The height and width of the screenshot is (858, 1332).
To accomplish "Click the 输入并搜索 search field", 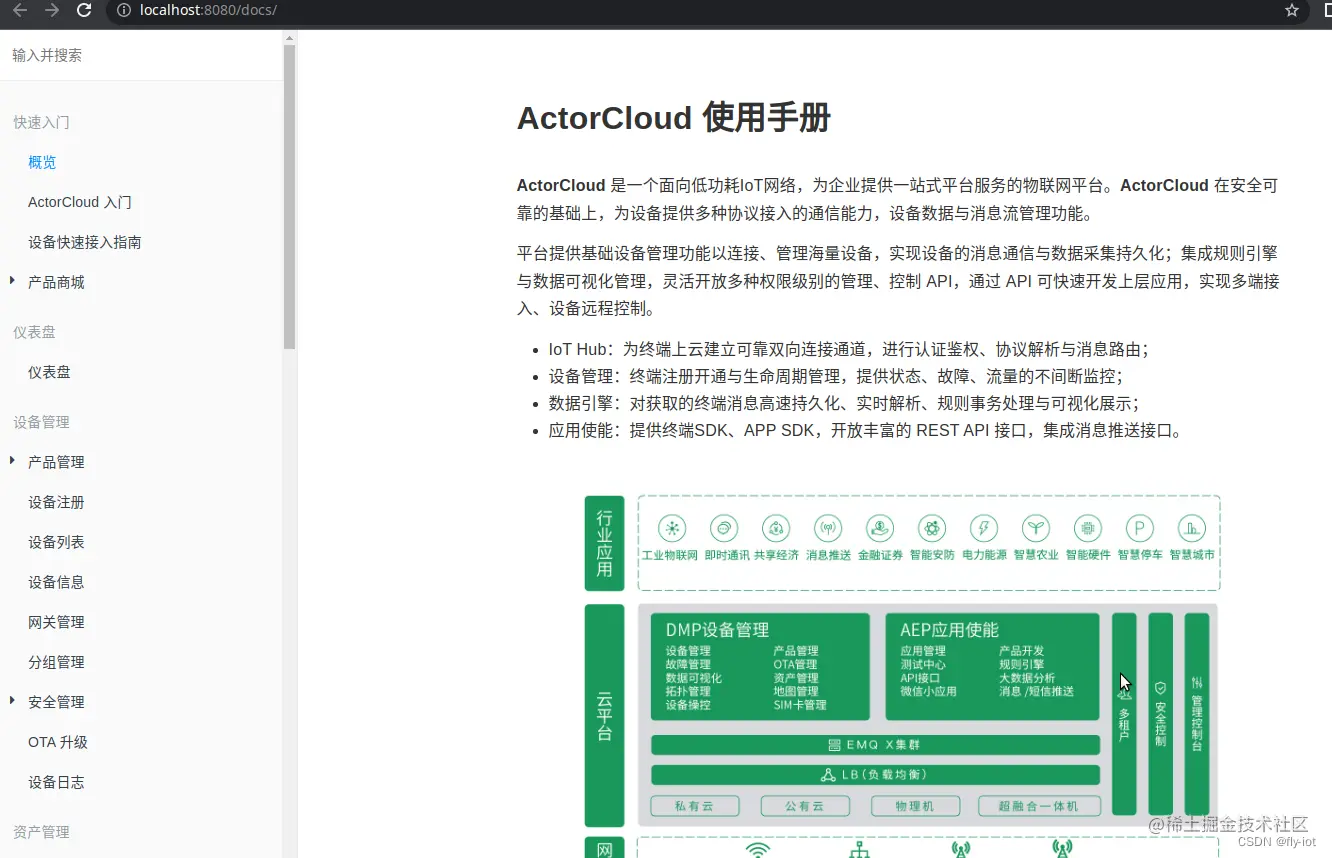I will (x=141, y=56).
